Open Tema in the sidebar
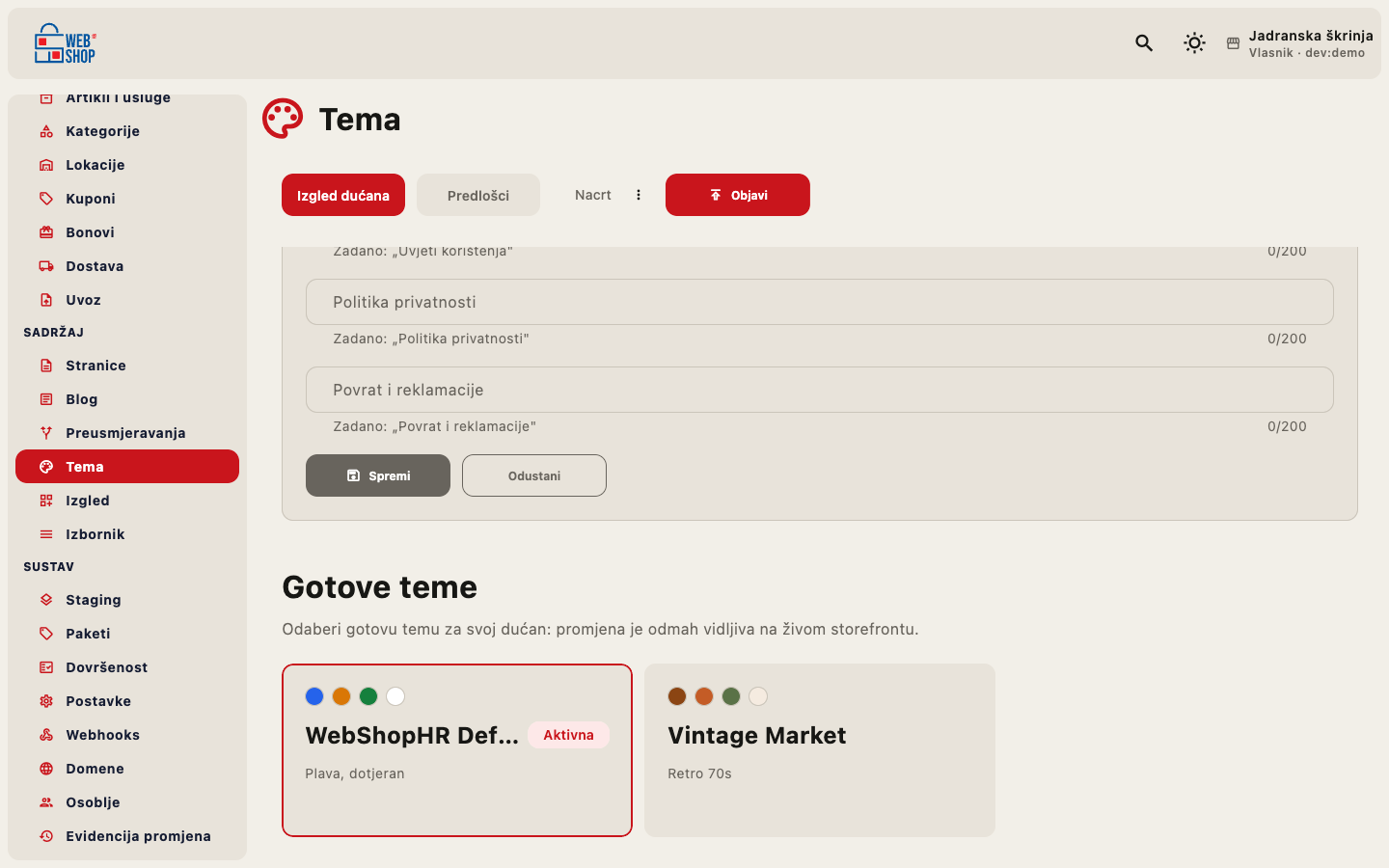 127,467
